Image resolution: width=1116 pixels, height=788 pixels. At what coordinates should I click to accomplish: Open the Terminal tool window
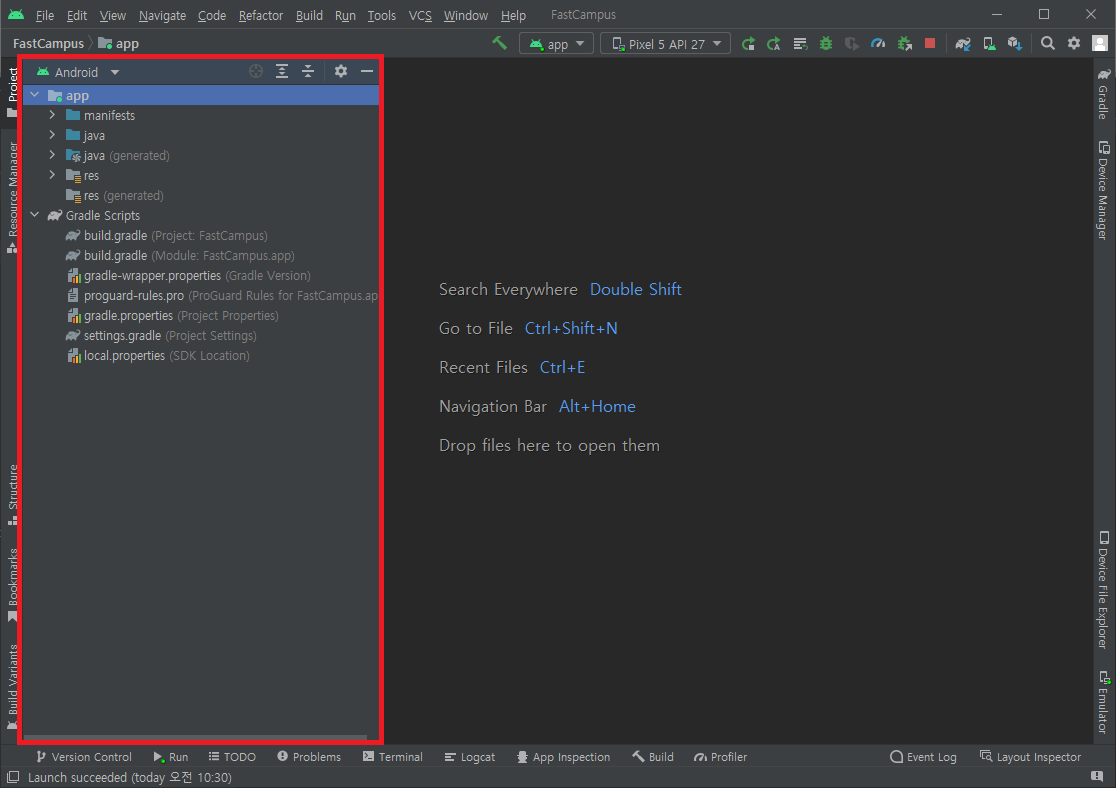(393, 757)
